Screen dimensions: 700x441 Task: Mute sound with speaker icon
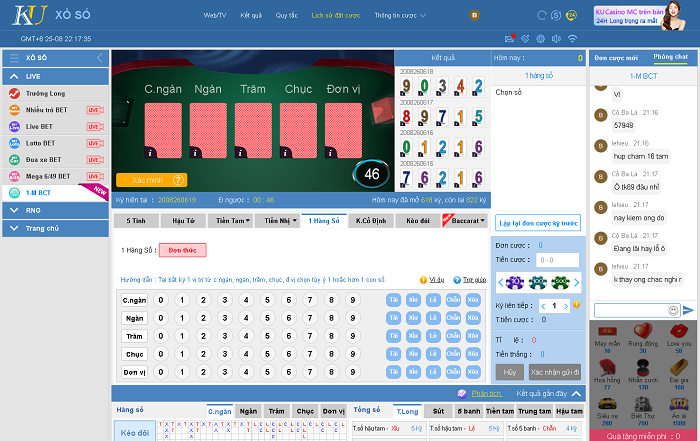click(x=556, y=38)
